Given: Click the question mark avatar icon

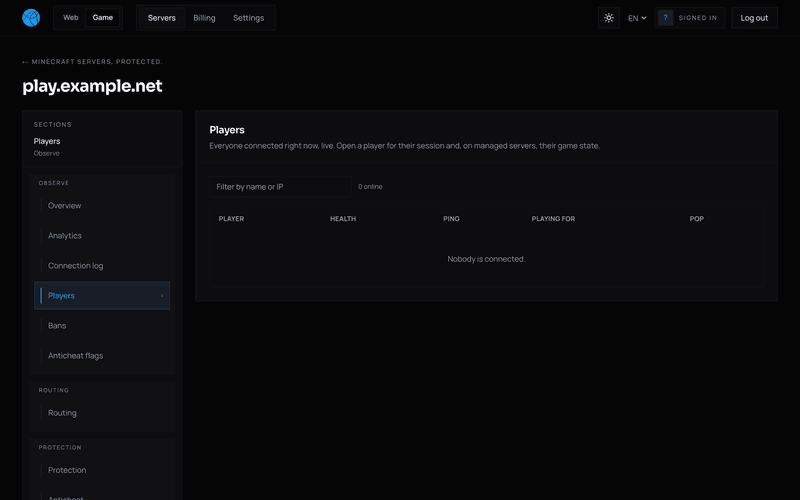Looking at the screenshot, I should pos(665,18).
